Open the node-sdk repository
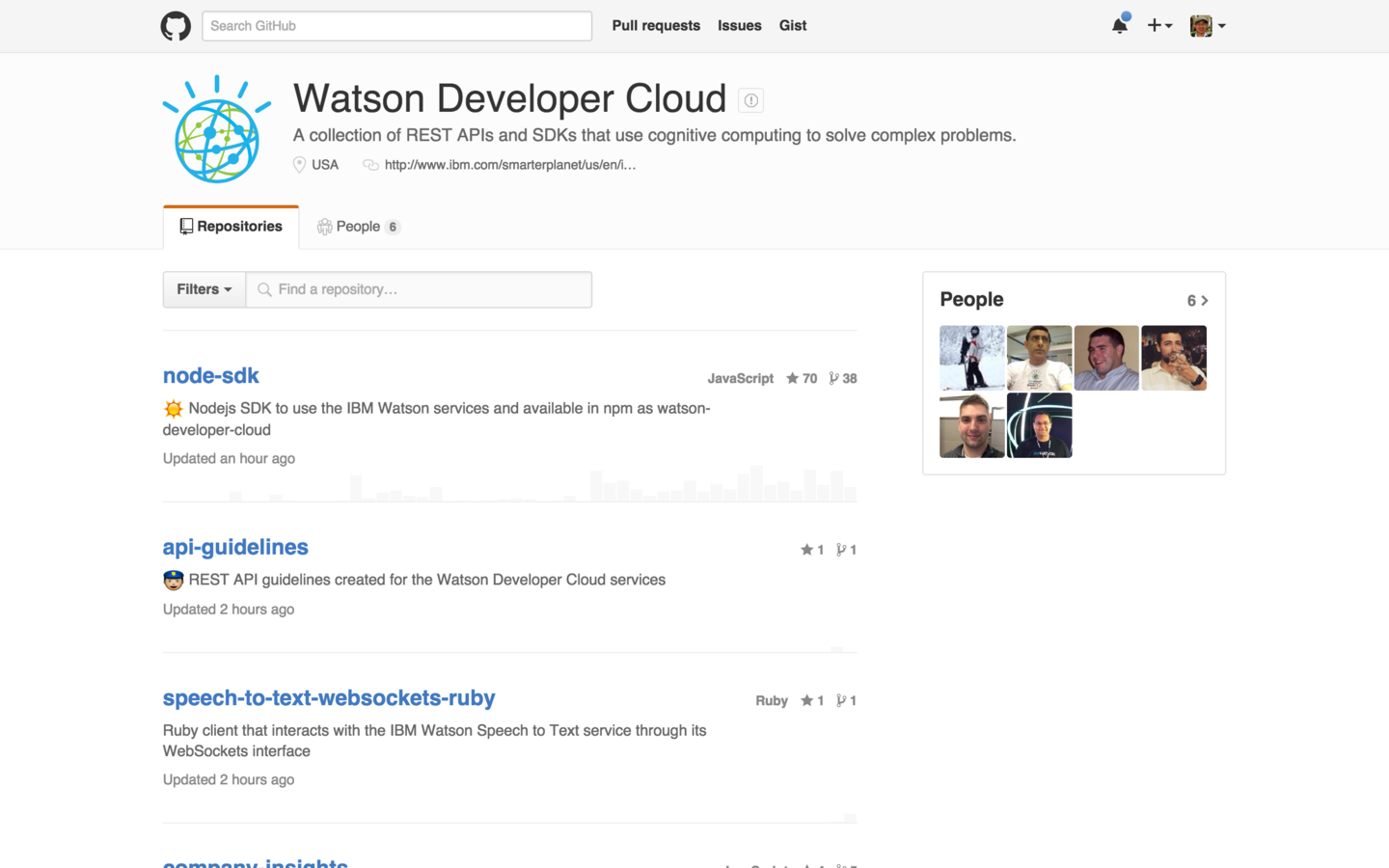 [x=211, y=375]
